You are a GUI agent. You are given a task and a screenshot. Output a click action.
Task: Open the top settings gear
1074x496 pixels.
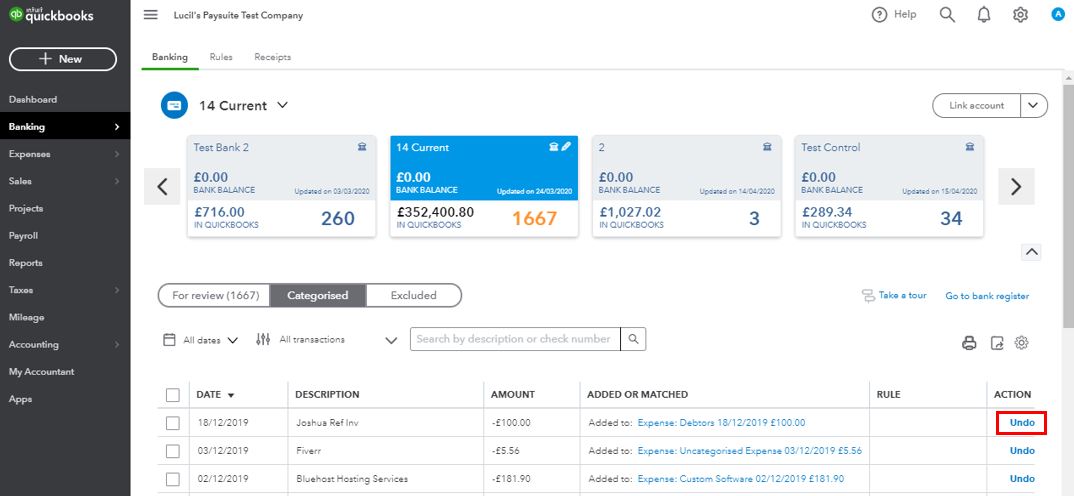coord(1021,14)
